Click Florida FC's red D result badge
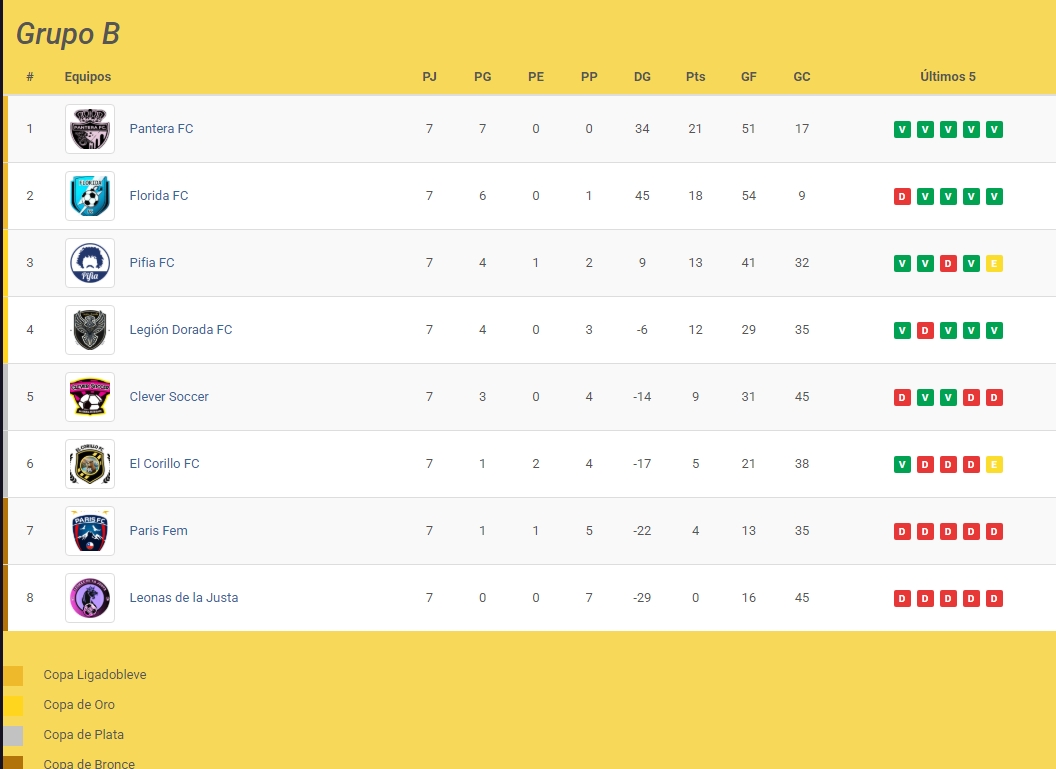The width and height of the screenshot is (1056, 769). (x=902, y=197)
